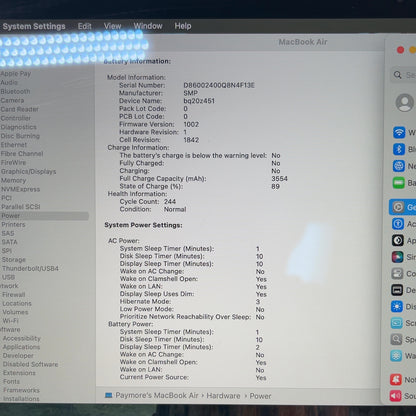Image resolution: width=416 pixels, height=416 pixels.
Task: Click the Network globe icon
Action: (399, 166)
